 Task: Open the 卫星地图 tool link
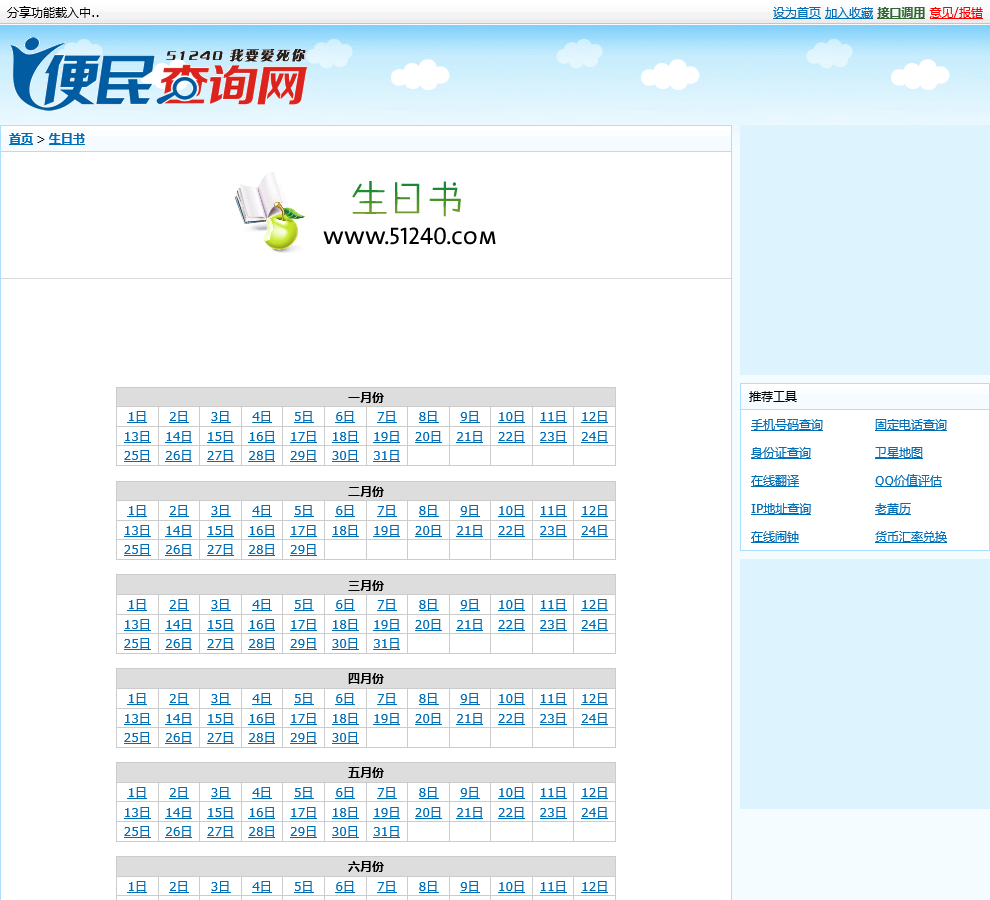click(x=899, y=453)
